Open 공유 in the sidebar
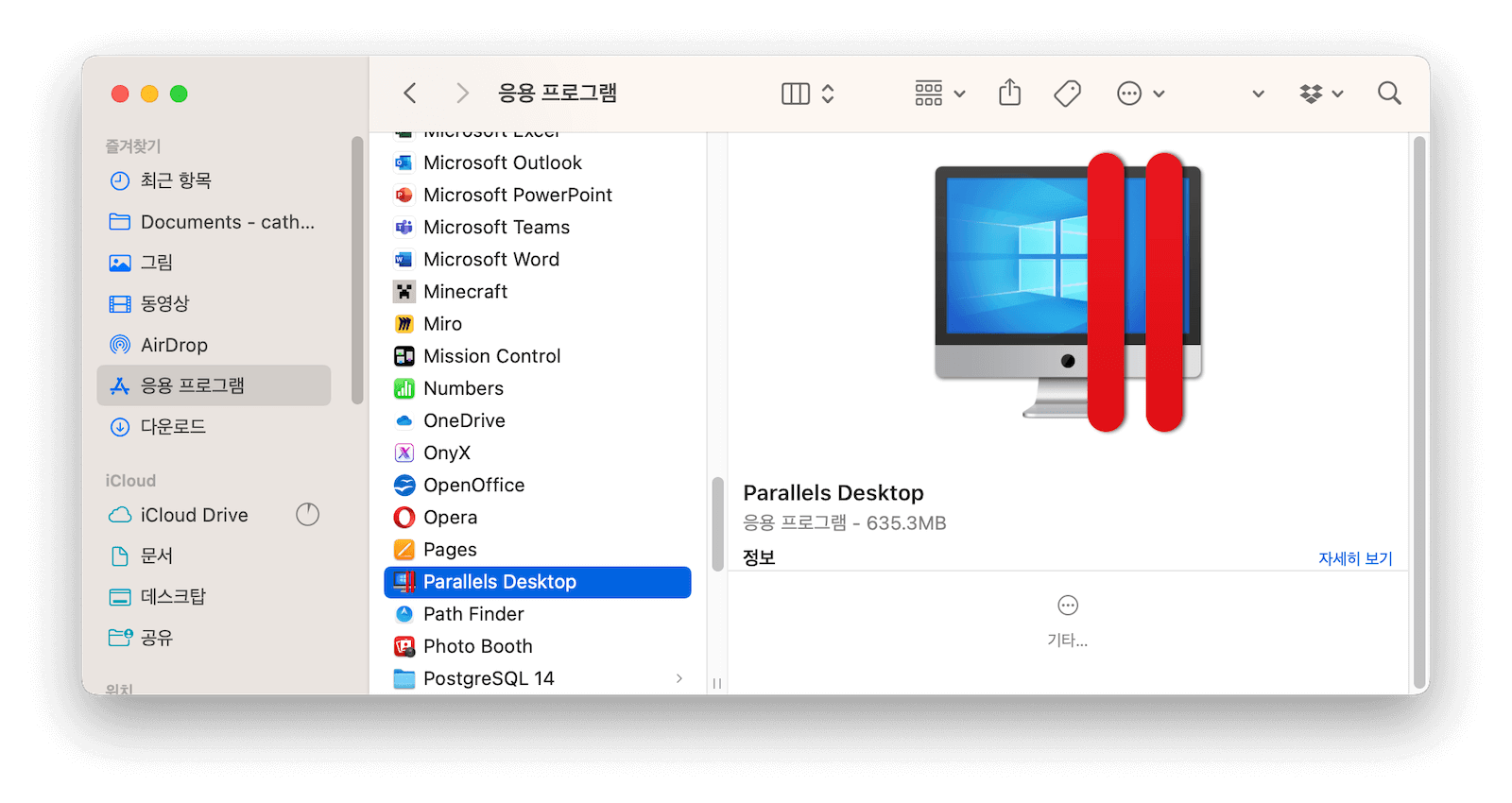 pyautogui.click(x=214, y=638)
